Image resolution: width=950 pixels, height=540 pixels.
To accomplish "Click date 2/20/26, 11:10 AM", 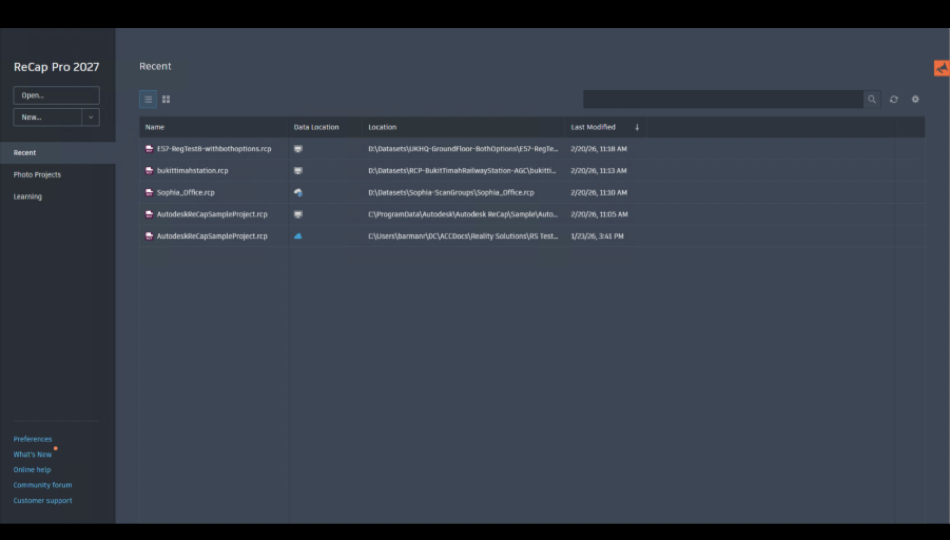I will pos(599,192).
